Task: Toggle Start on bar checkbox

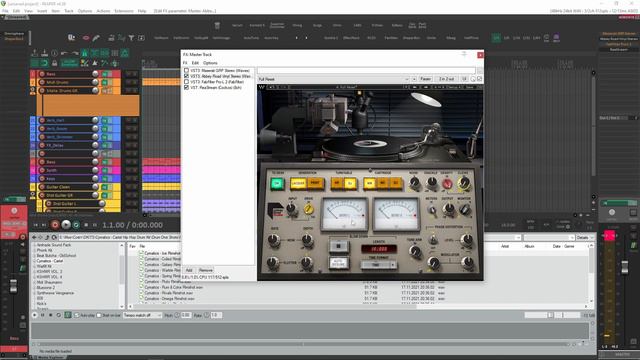Action: [99, 315]
